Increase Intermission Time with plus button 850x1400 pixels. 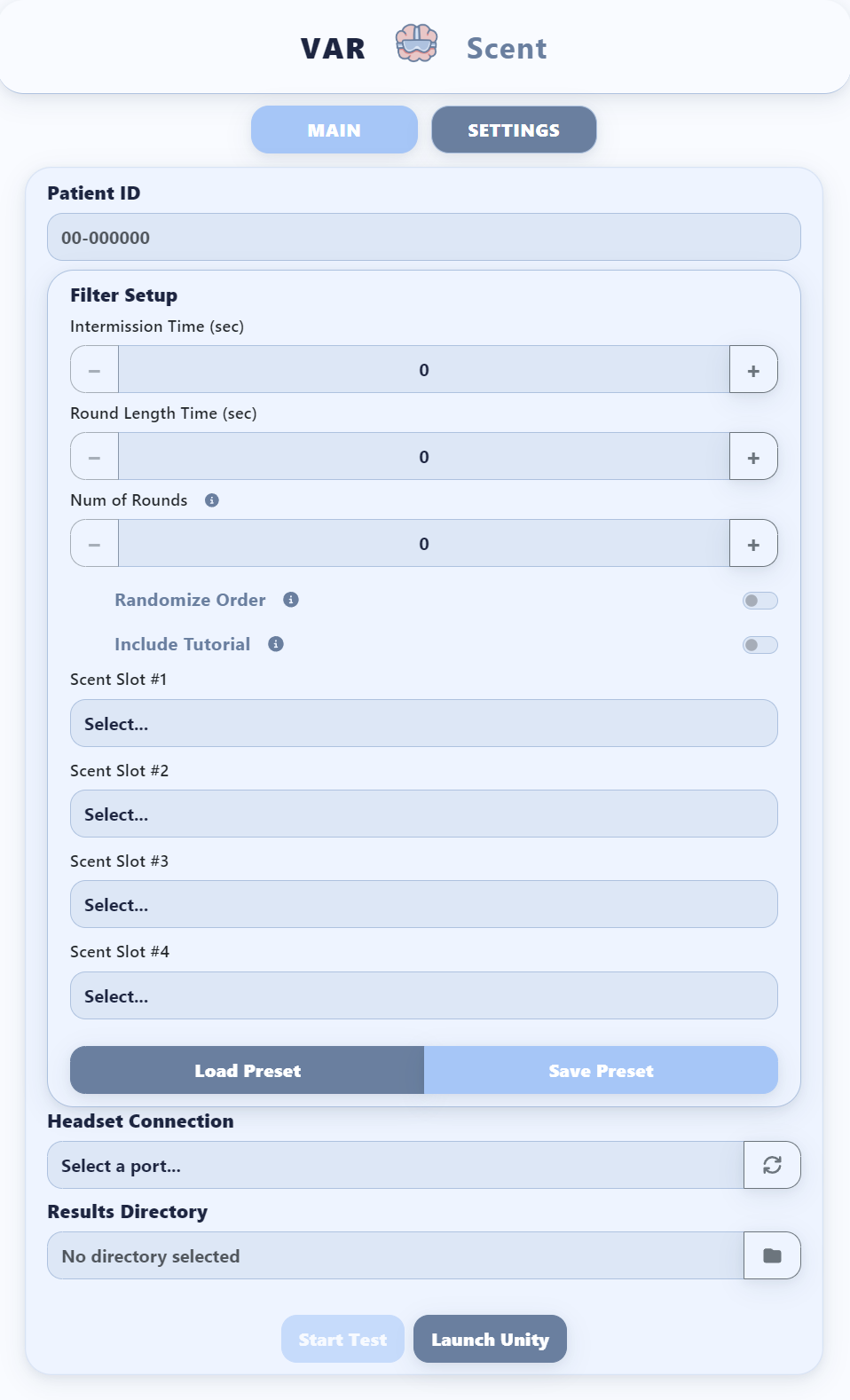(753, 370)
